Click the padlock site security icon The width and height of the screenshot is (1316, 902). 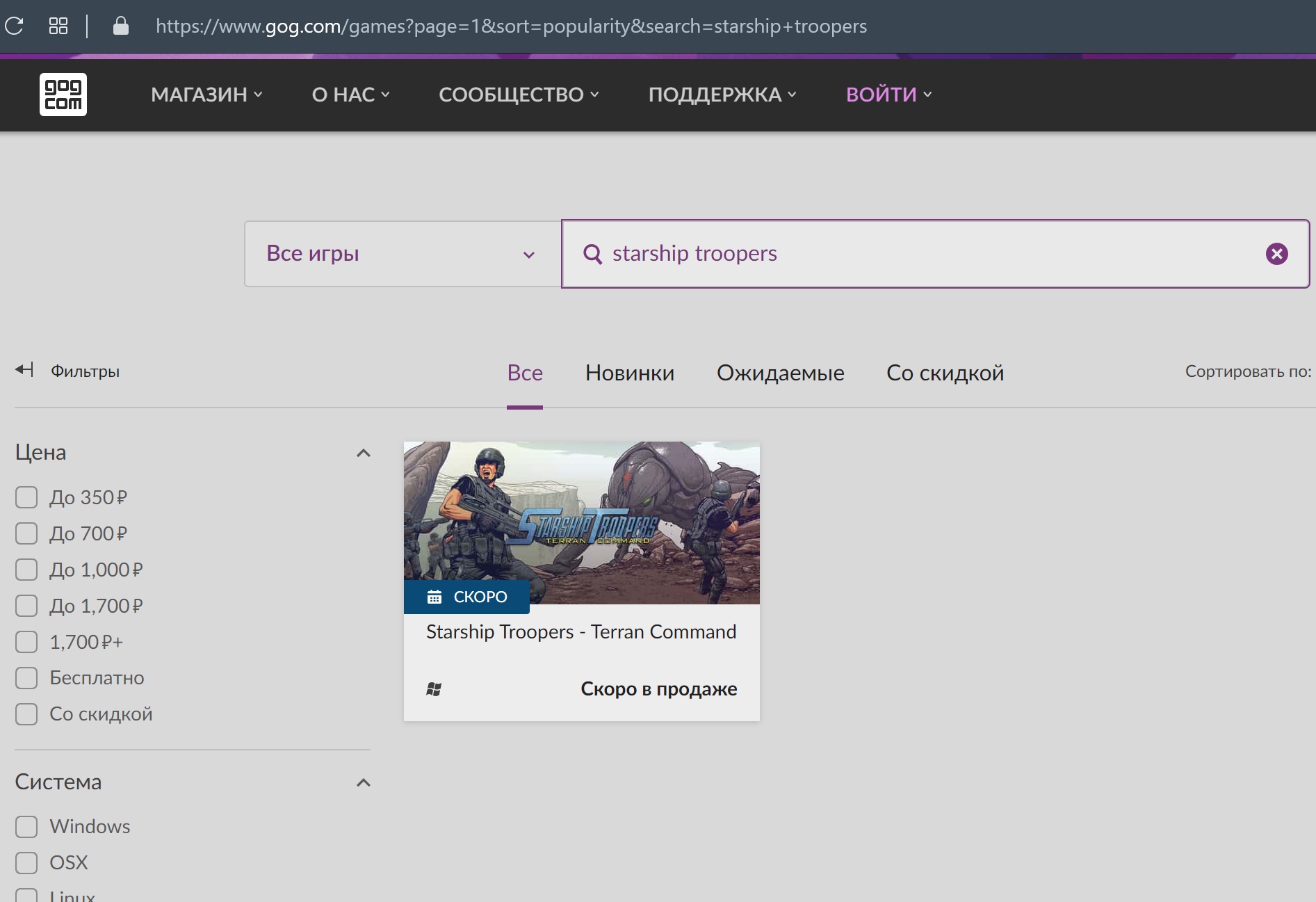(121, 26)
